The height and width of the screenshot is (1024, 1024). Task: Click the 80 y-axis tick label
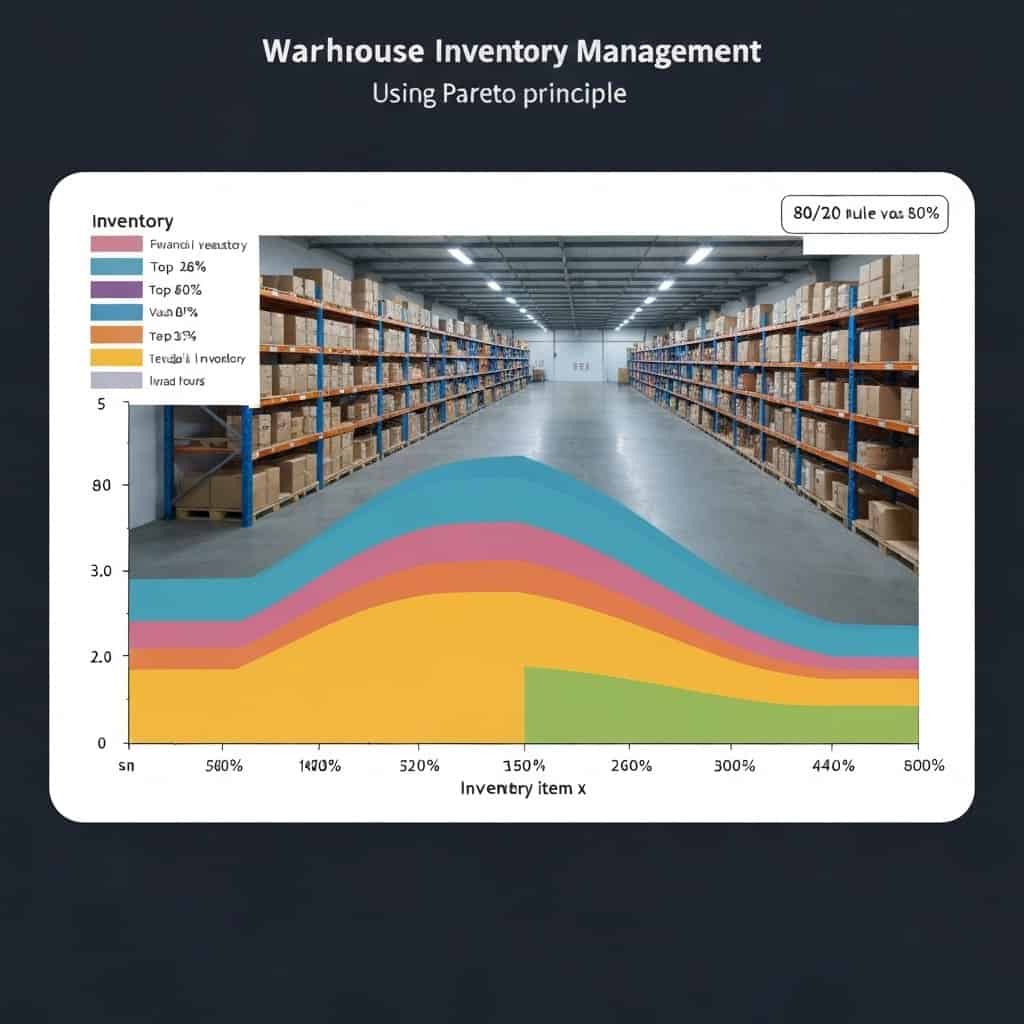point(101,486)
